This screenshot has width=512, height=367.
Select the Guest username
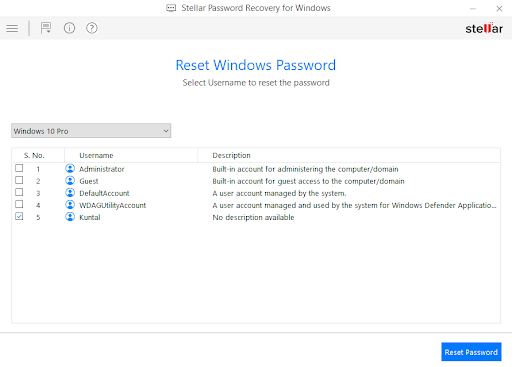pyautogui.click(x=89, y=181)
